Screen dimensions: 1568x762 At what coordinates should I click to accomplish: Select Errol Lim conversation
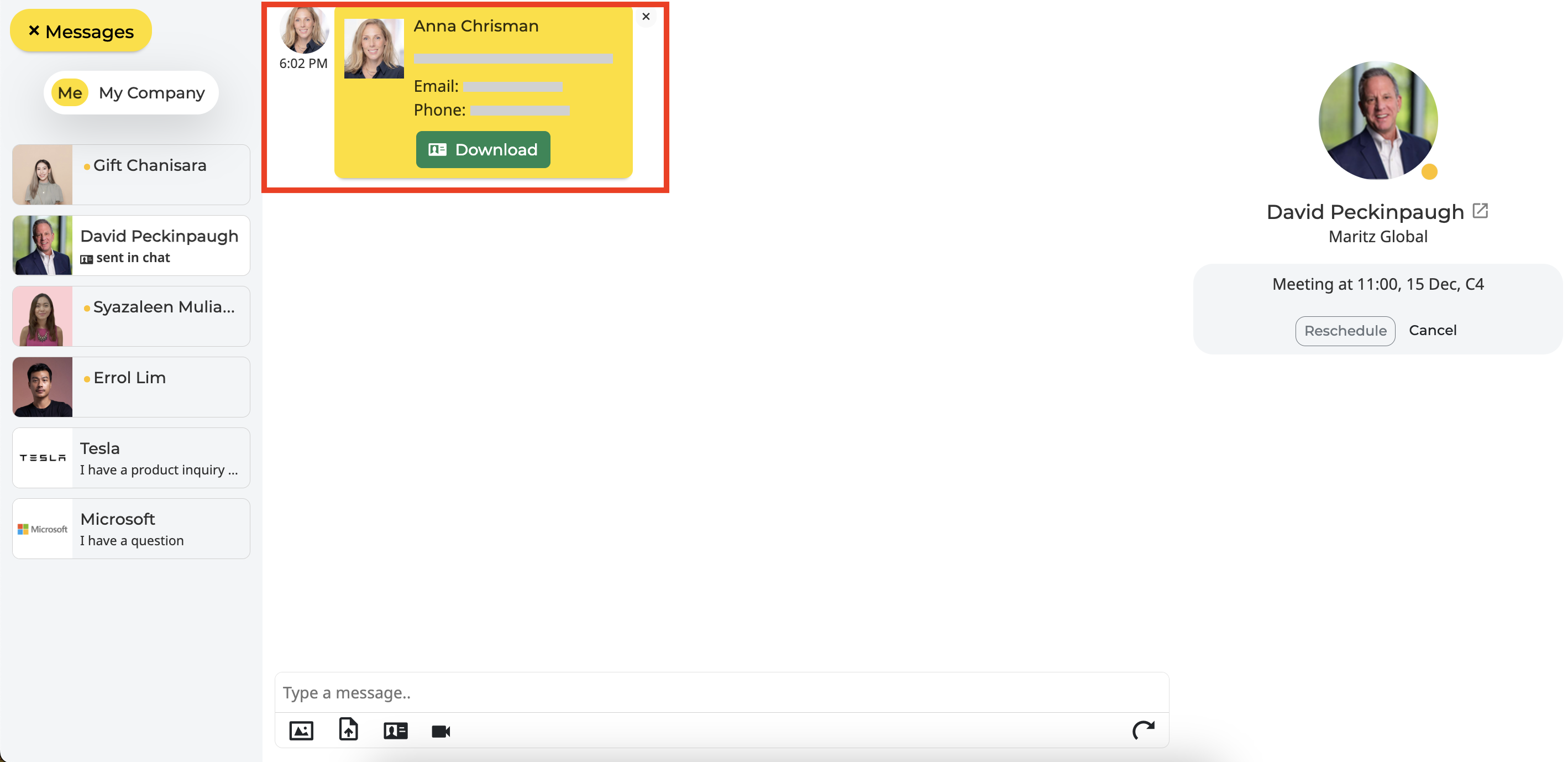coord(131,387)
